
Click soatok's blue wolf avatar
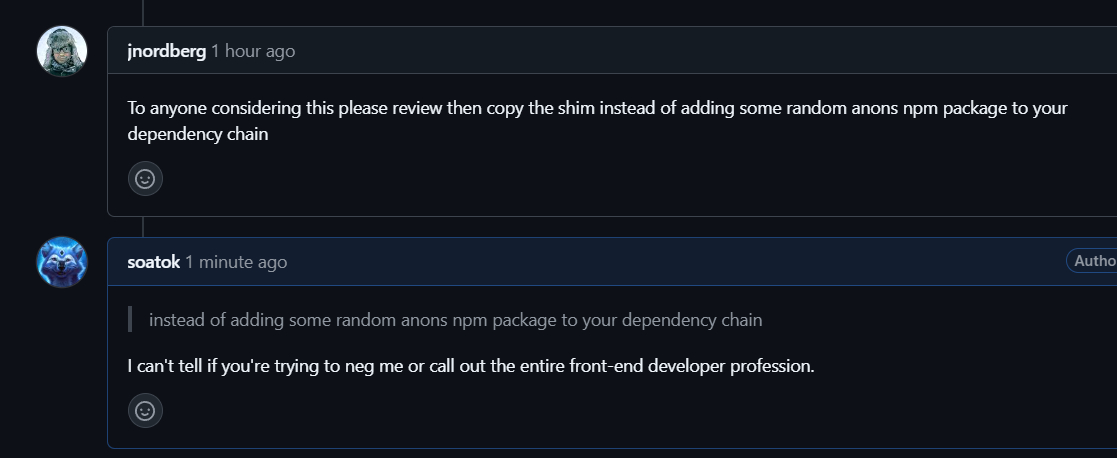click(x=62, y=262)
